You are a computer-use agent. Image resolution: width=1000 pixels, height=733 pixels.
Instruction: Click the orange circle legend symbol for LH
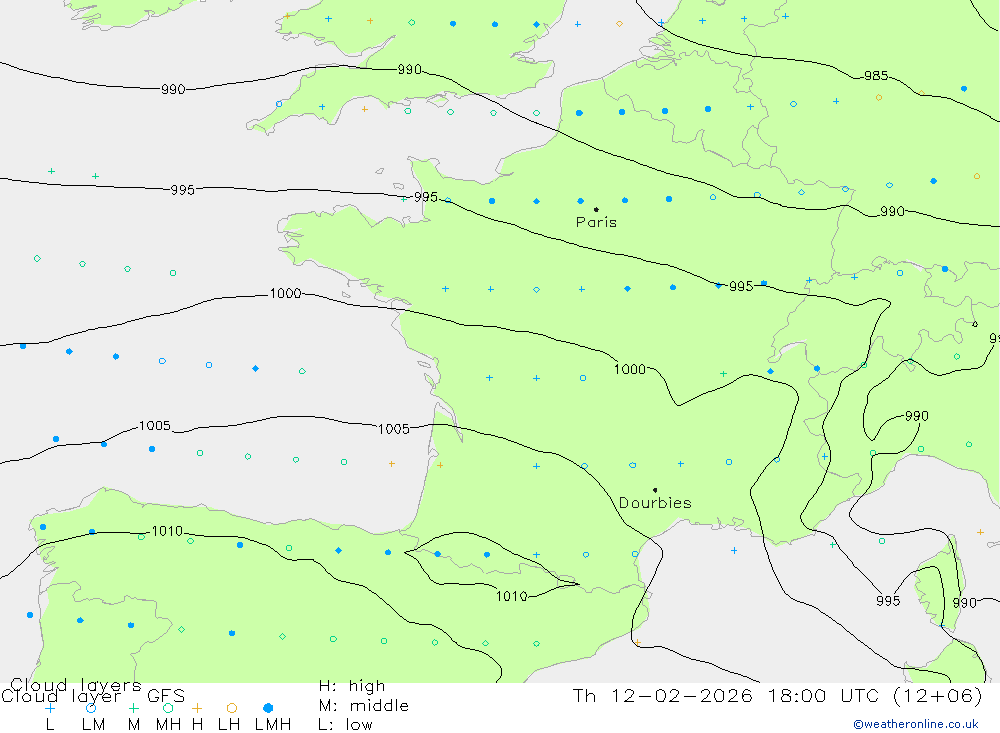[232, 708]
